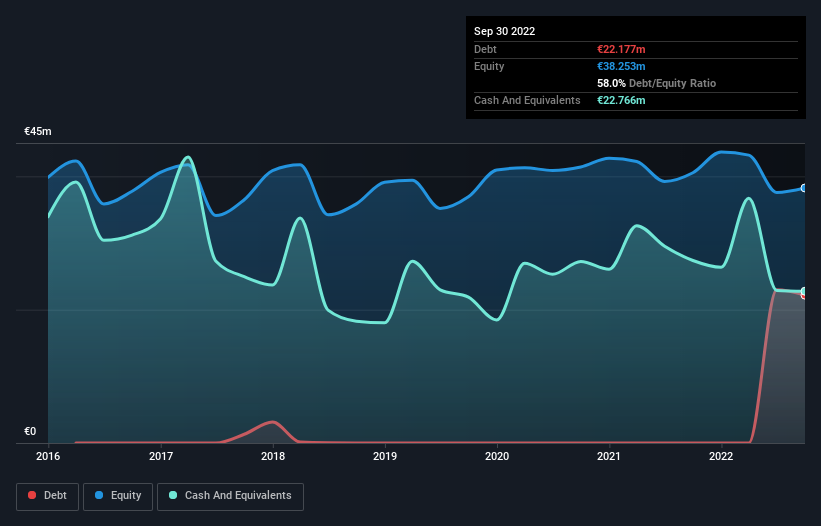
Task: Click the 2018 x-axis label
Action: [x=273, y=456]
